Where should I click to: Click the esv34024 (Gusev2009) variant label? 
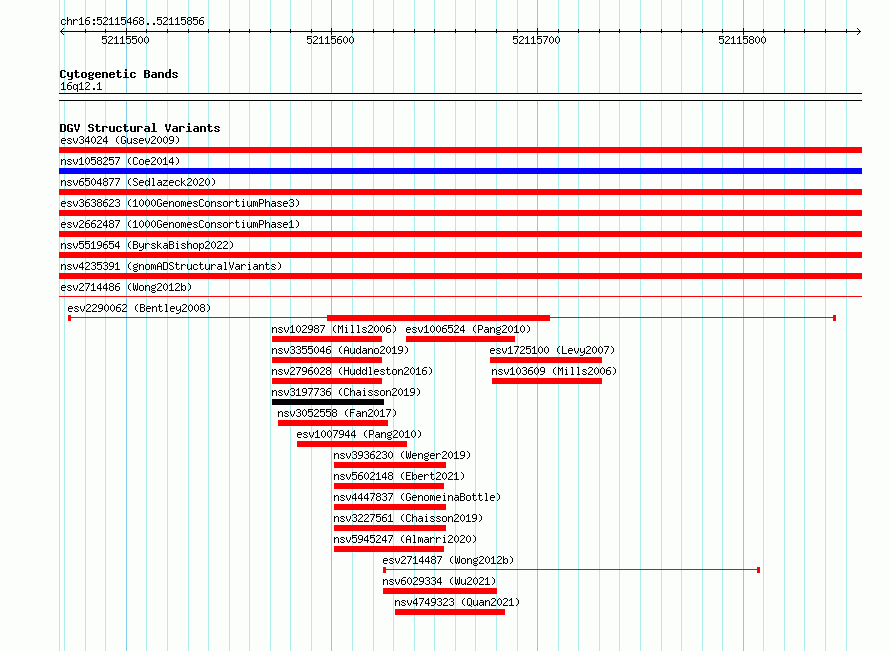pos(120,140)
